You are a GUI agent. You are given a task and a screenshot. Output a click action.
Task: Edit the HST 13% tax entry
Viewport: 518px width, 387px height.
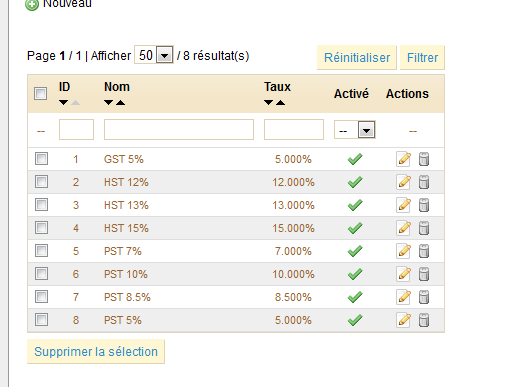pos(404,205)
